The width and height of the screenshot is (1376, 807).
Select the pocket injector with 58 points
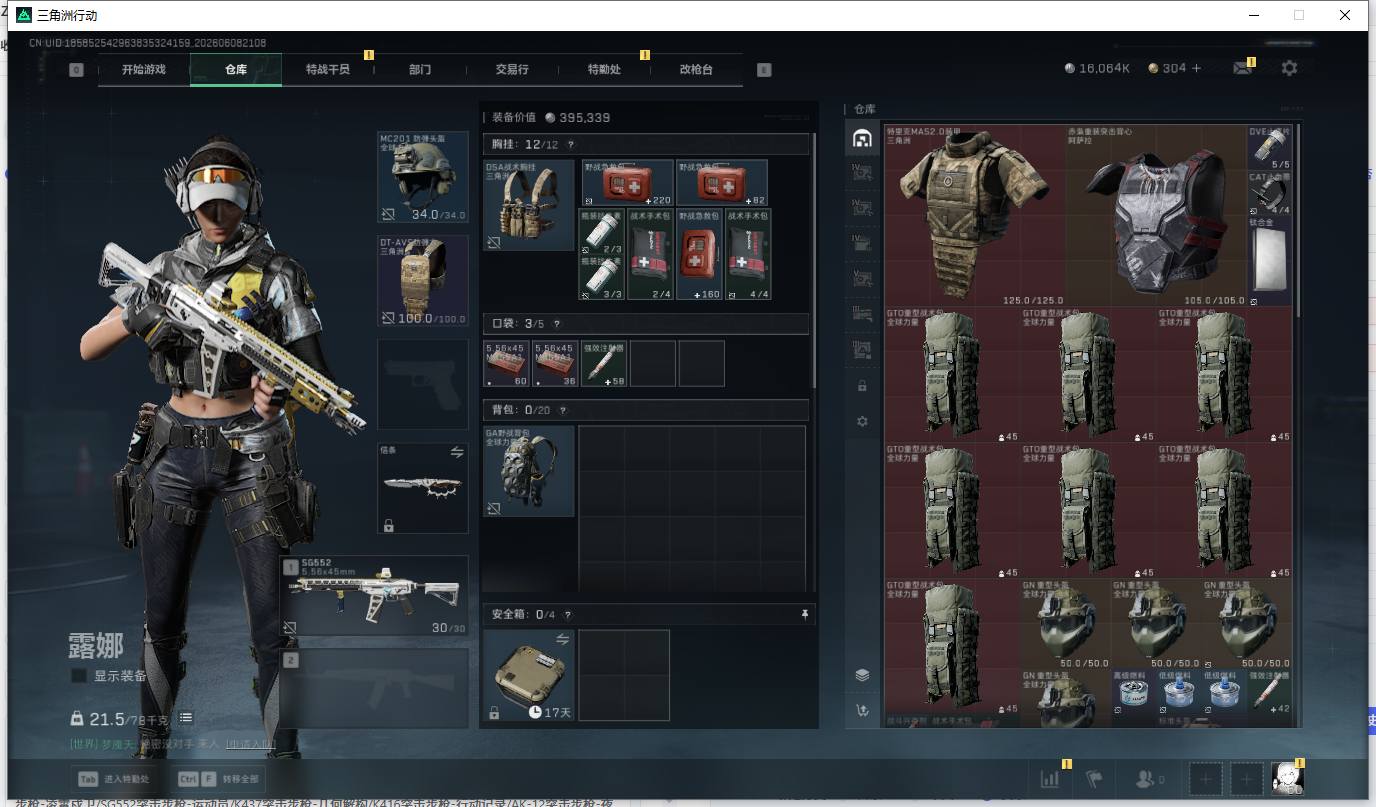pyautogui.click(x=603, y=363)
